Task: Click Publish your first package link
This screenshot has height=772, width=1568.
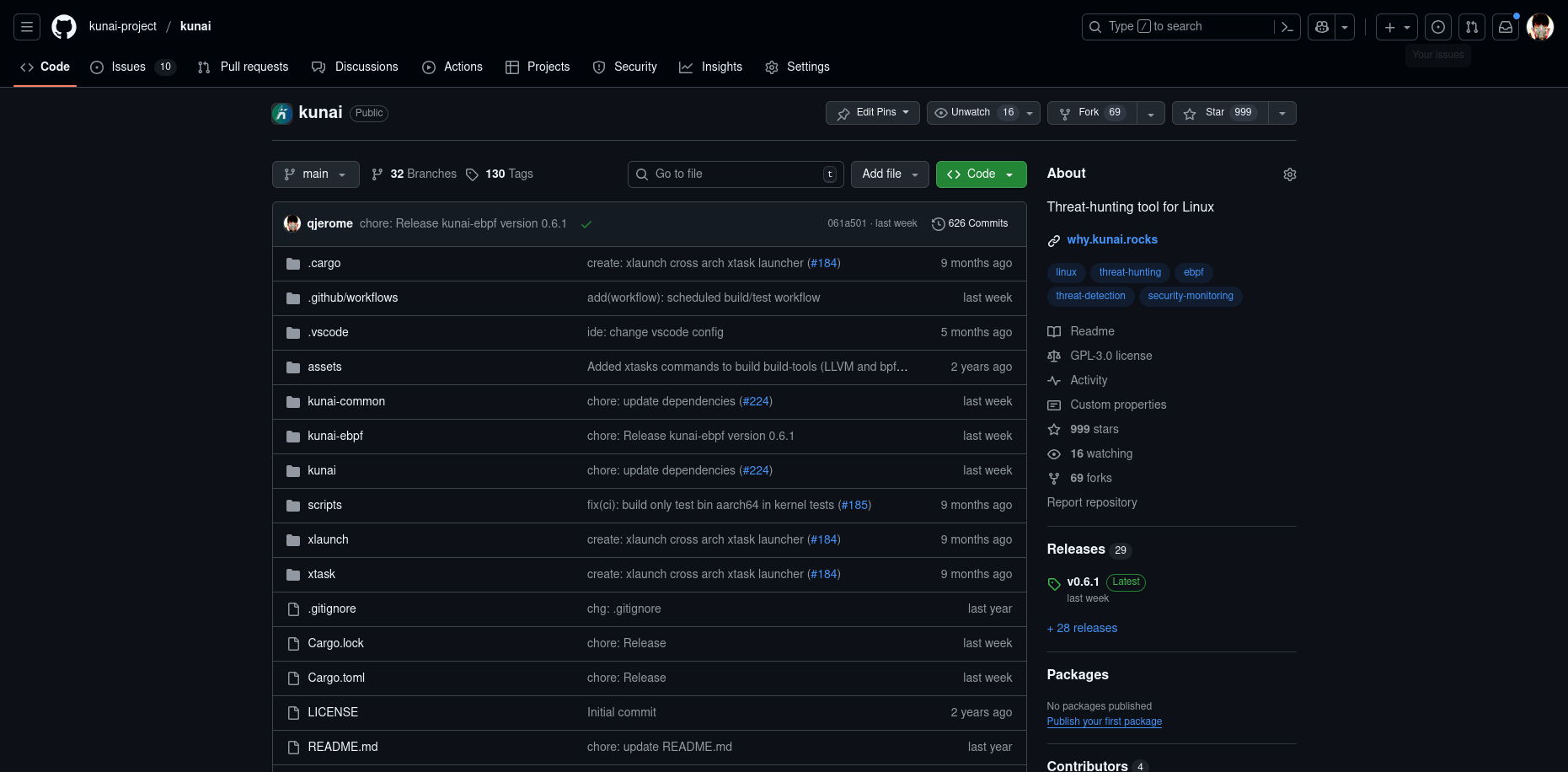Action: coord(1105,721)
